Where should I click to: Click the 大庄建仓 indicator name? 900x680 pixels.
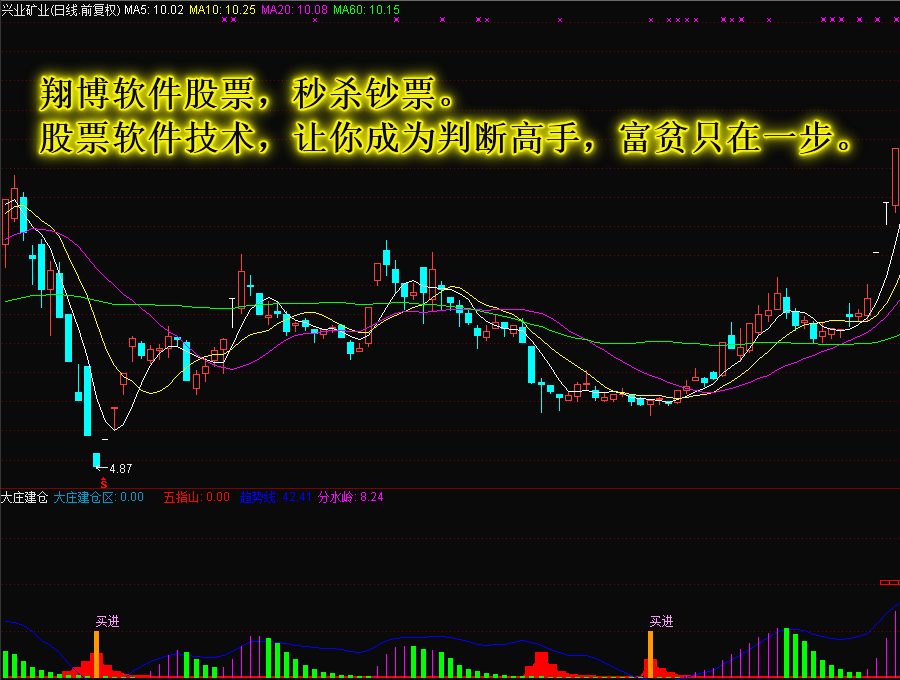click(24, 498)
